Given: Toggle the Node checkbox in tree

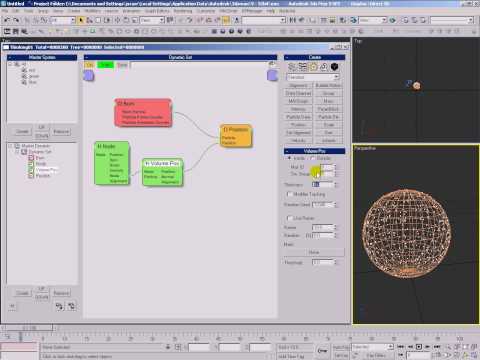Looking at the screenshot, I should pyautogui.click(x=31, y=164).
